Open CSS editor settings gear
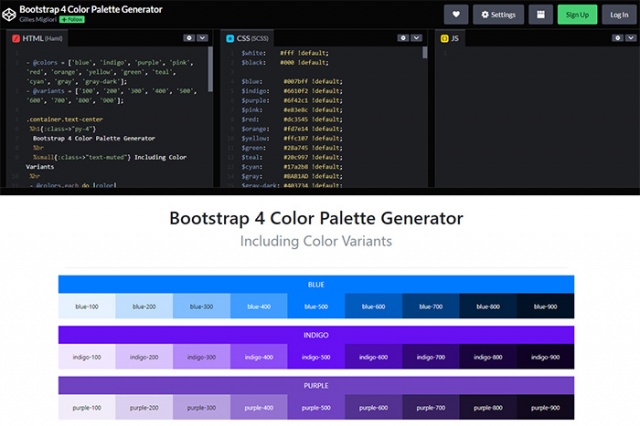 click(403, 38)
